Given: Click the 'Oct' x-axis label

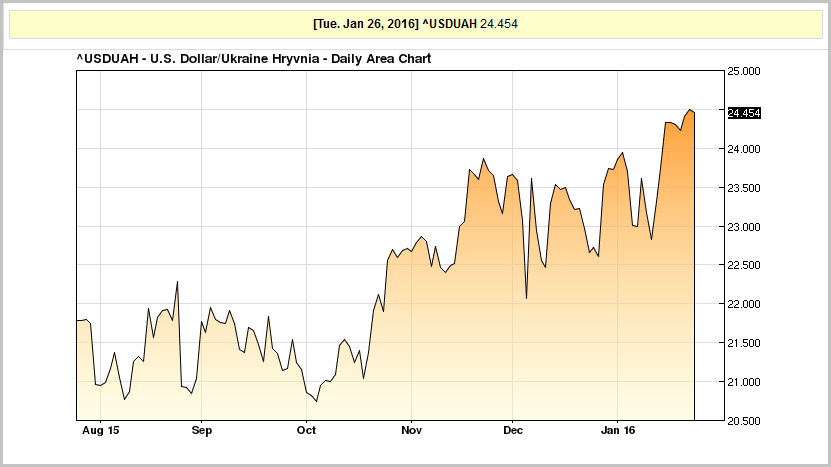Looking at the screenshot, I should coord(306,430).
